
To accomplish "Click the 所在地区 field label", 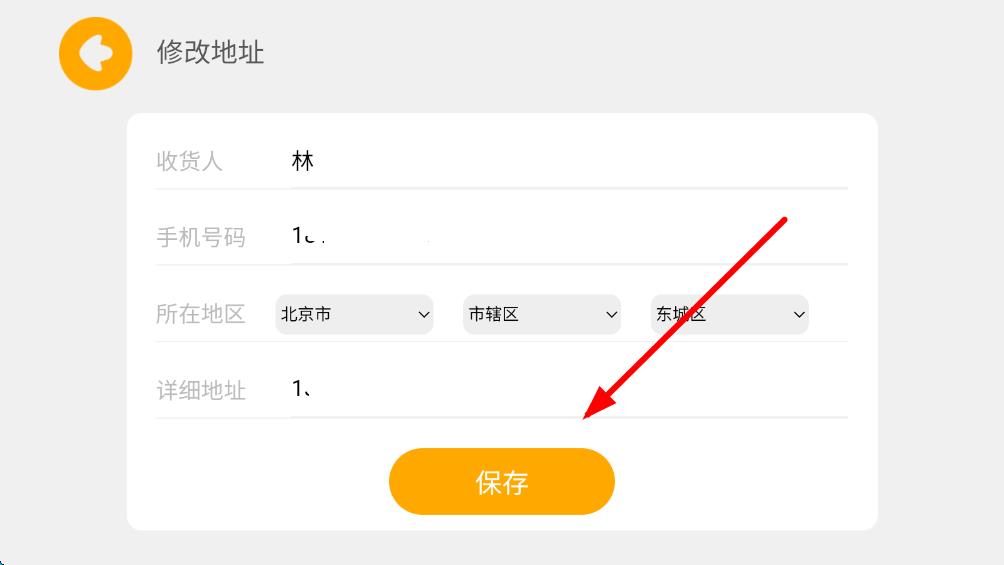I will tap(201, 314).
